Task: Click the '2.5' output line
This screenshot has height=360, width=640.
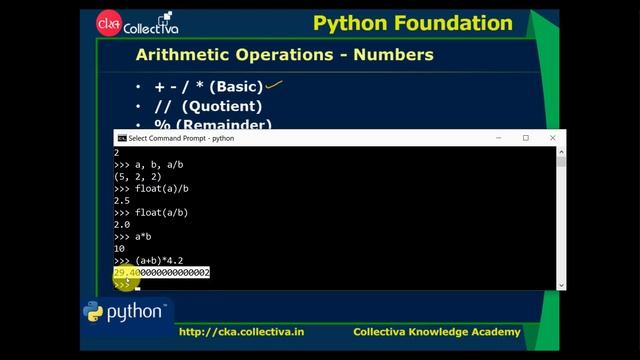Action: point(122,201)
